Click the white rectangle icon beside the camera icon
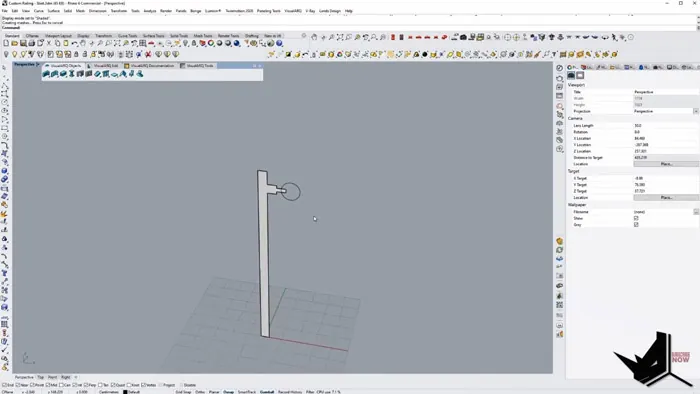Image resolution: width=700 pixels, height=394 pixels. pyautogui.click(x=580, y=75)
